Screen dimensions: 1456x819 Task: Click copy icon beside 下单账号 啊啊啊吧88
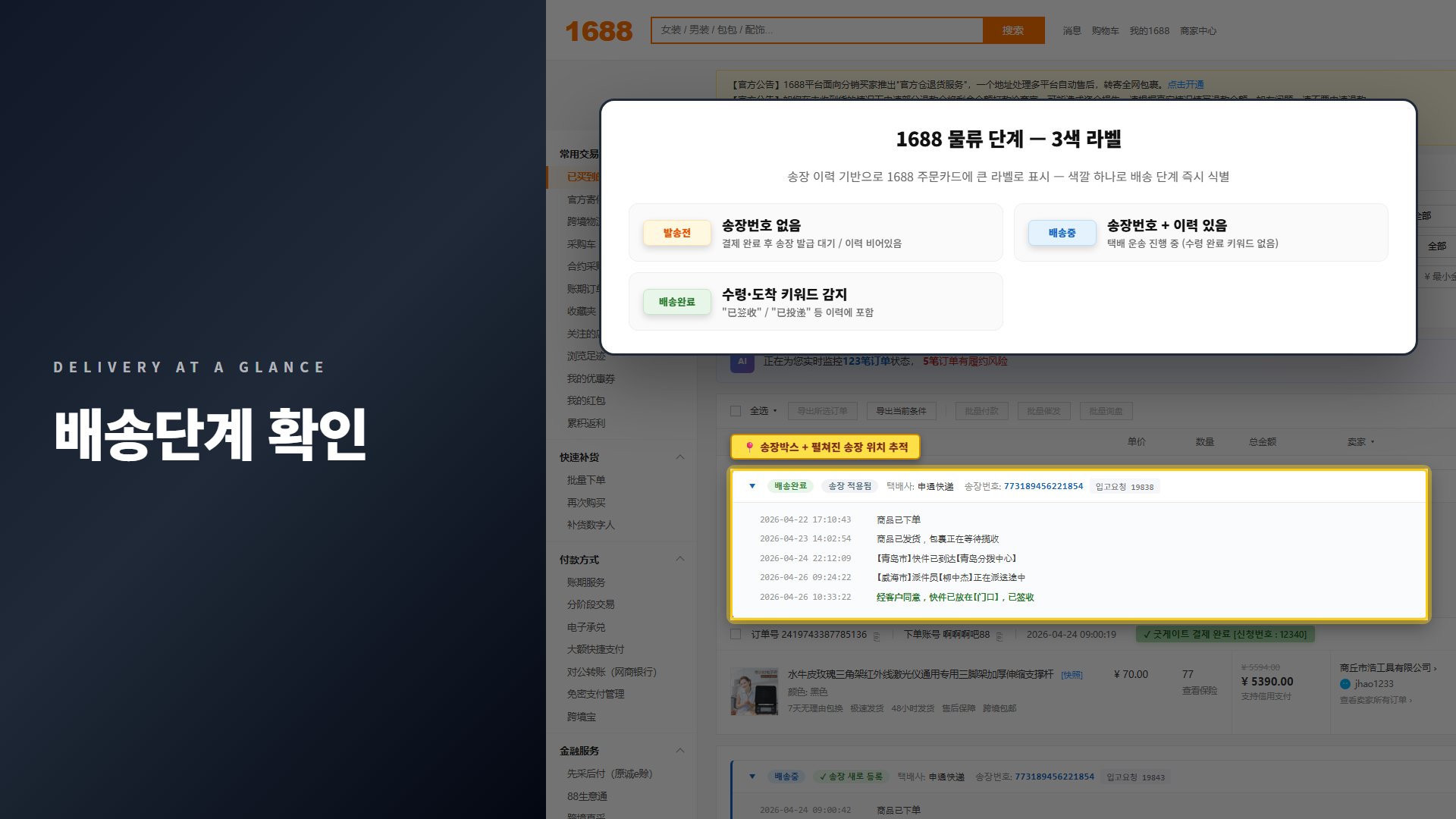(x=999, y=635)
